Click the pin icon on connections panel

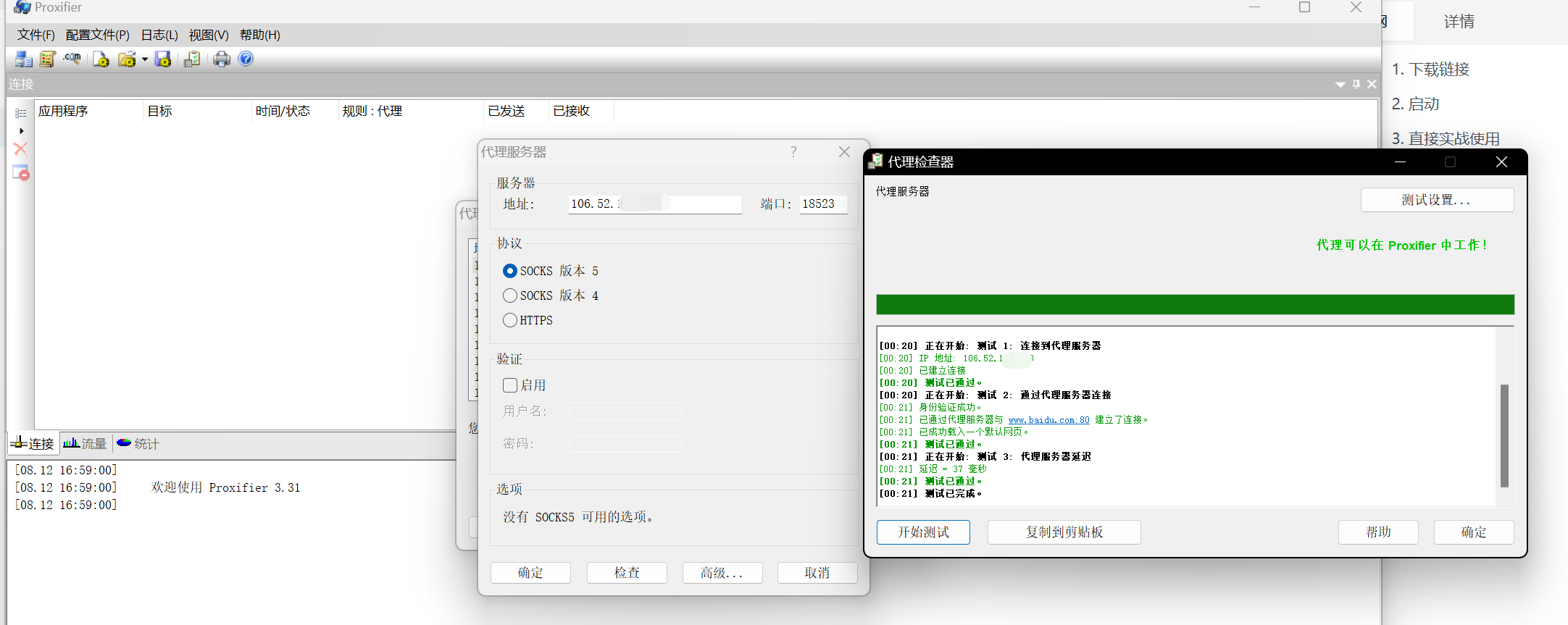pyautogui.click(x=1356, y=84)
